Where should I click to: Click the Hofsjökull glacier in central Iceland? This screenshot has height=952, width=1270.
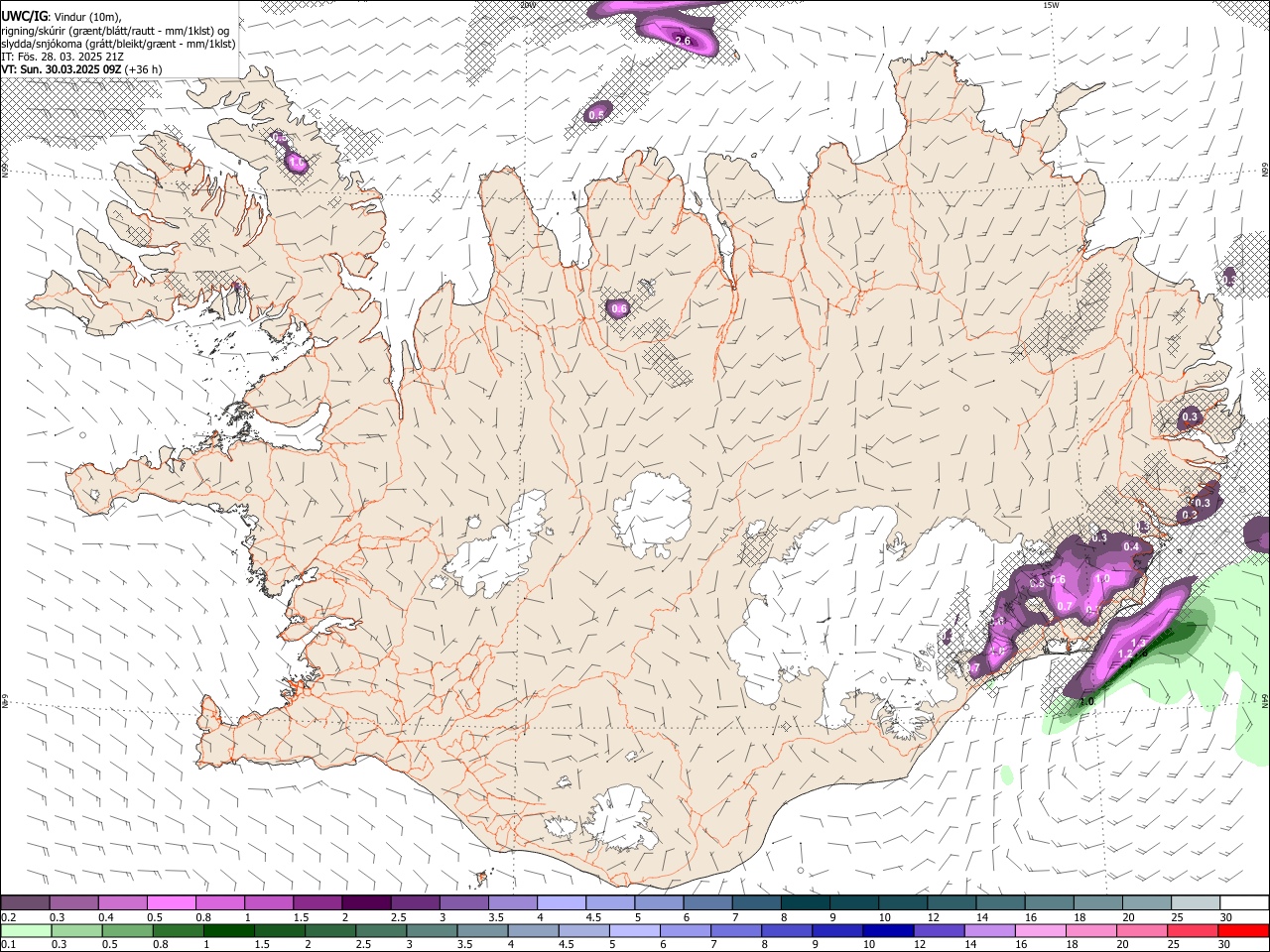pyautogui.click(x=652, y=514)
